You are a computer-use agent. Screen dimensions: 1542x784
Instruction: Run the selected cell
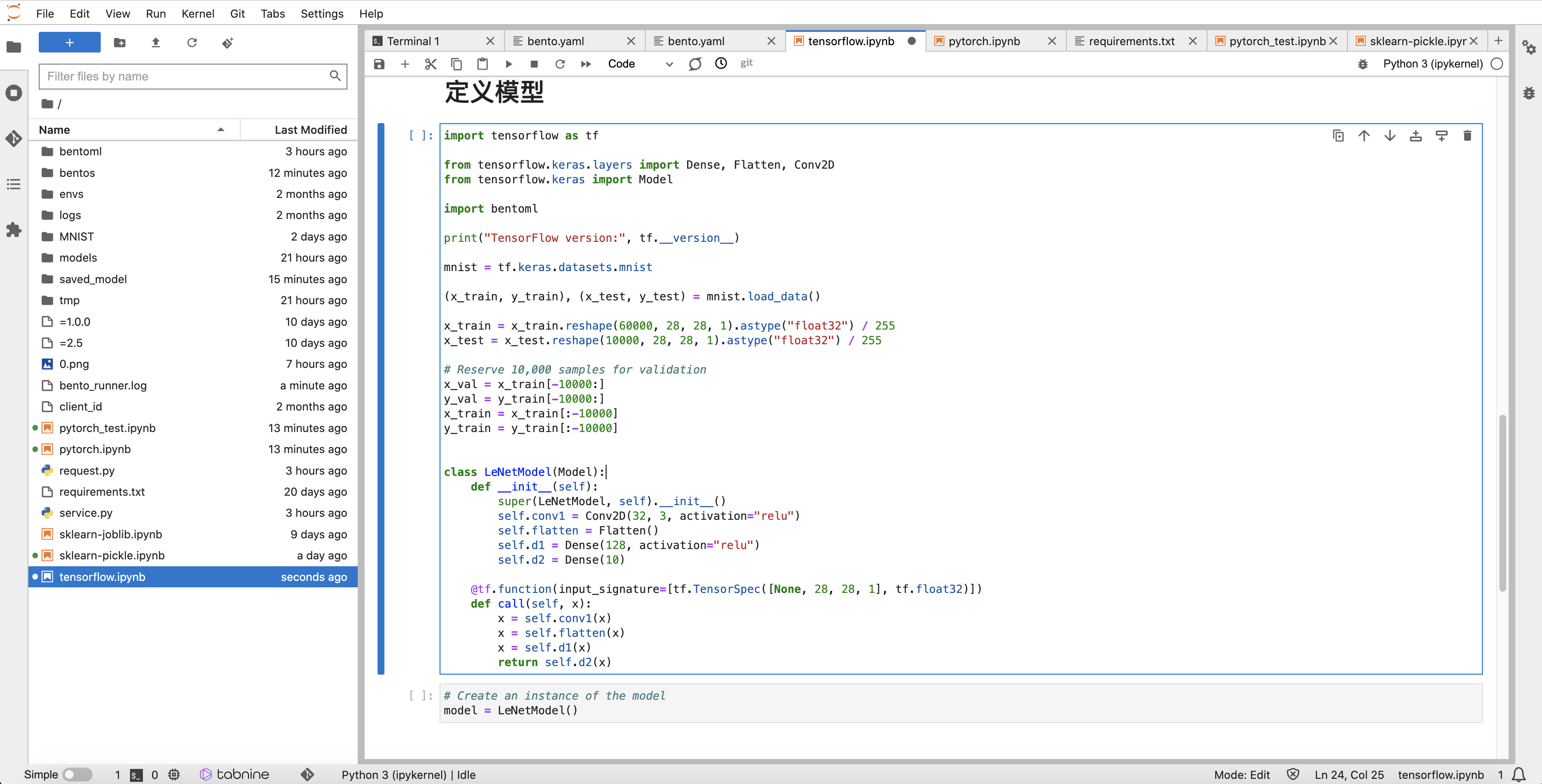(508, 64)
